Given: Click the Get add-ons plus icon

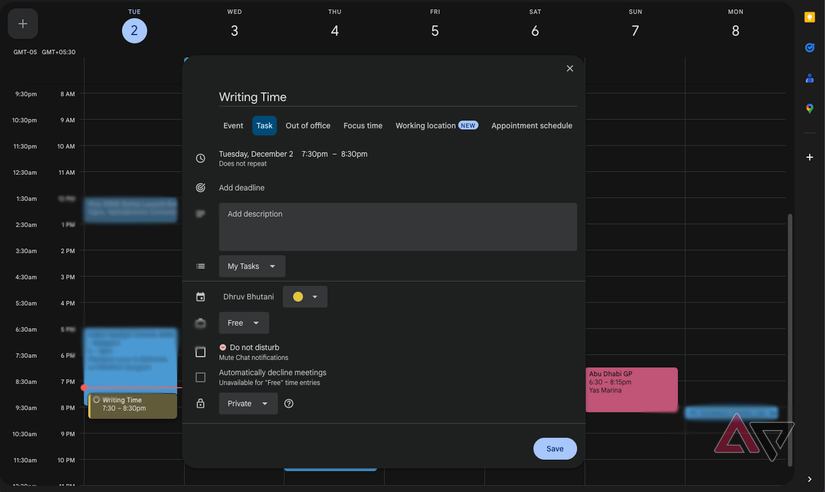Looking at the screenshot, I should click(809, 157).
